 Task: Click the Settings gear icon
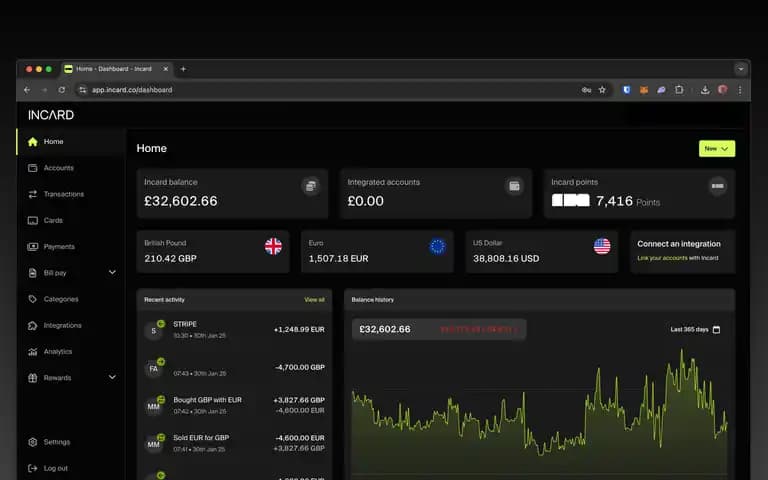tap(33, 442)
